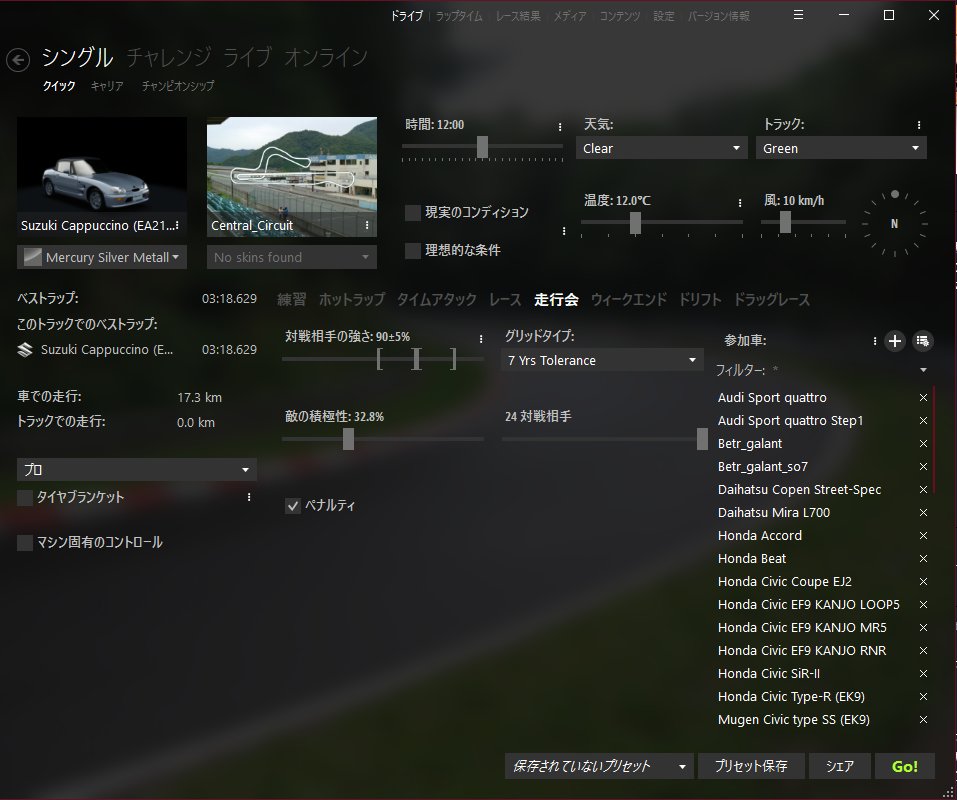Screen dimensions: 957x800
Task: Uncheck the ペナルティ checkbox
Action: pyautogui.click(x=293, y=506)
